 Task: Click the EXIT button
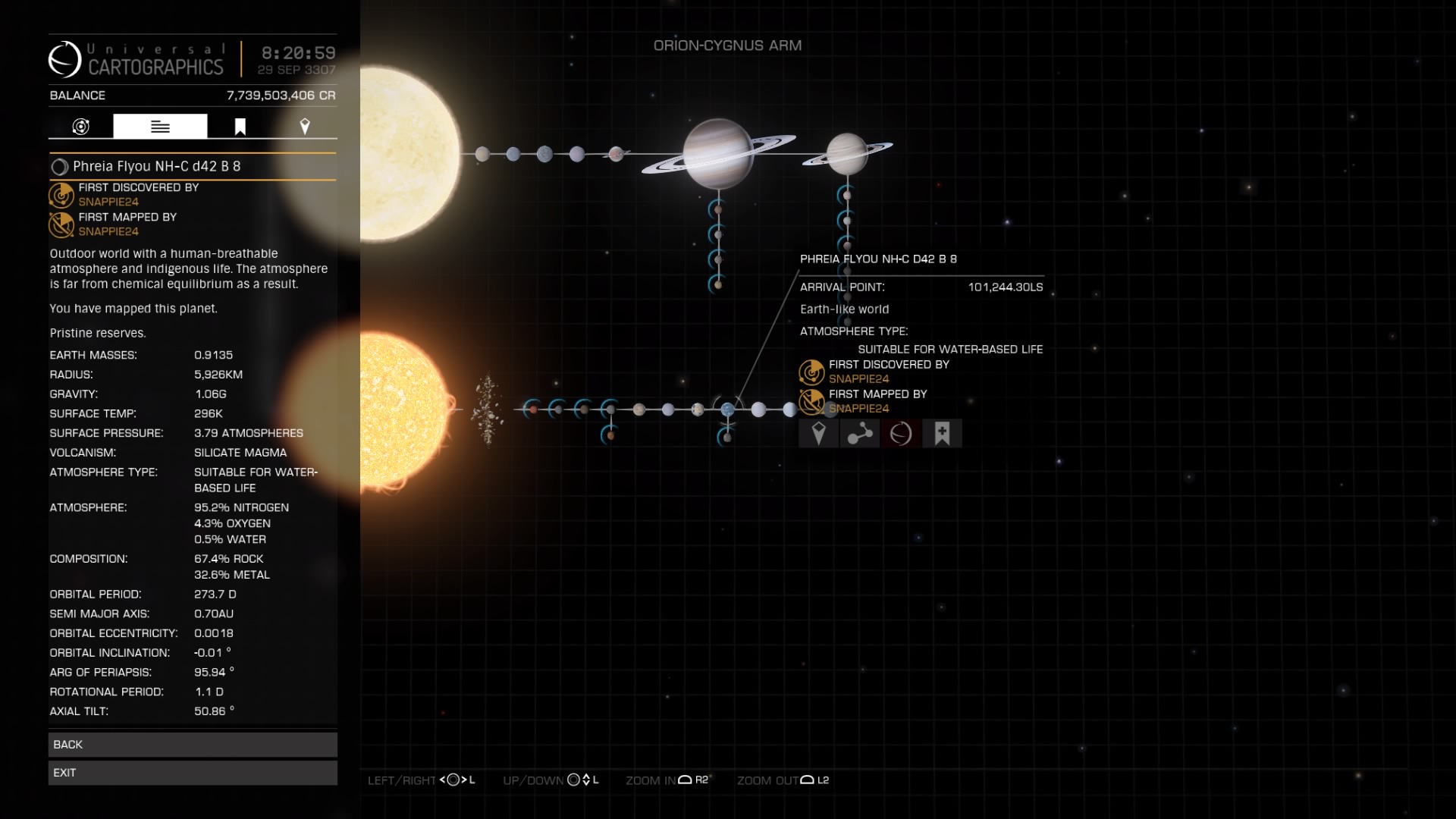click(x=193, y=773)
